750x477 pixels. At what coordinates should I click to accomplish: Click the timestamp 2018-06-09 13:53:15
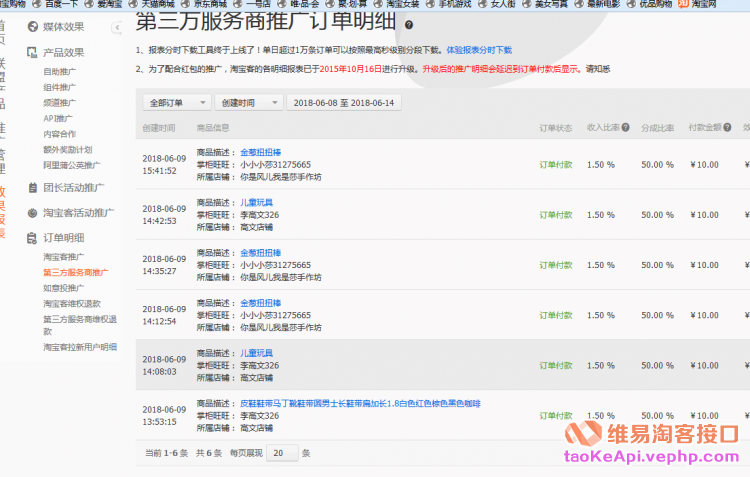164,416
